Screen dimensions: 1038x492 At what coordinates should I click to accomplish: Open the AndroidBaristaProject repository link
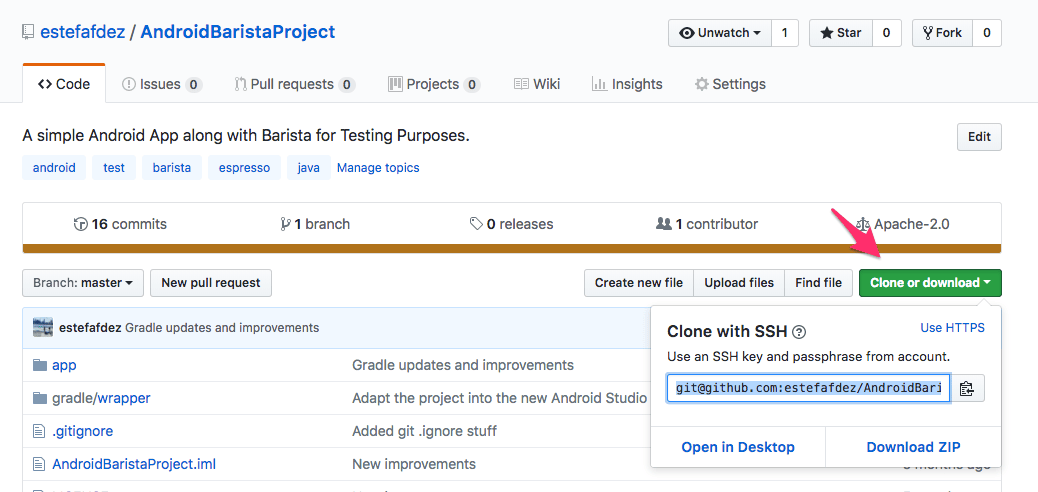238,32
